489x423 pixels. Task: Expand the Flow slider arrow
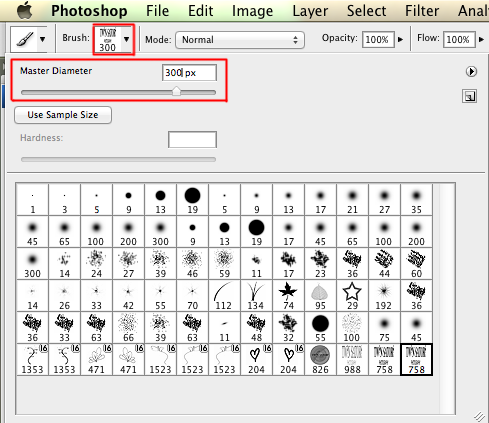481,40
